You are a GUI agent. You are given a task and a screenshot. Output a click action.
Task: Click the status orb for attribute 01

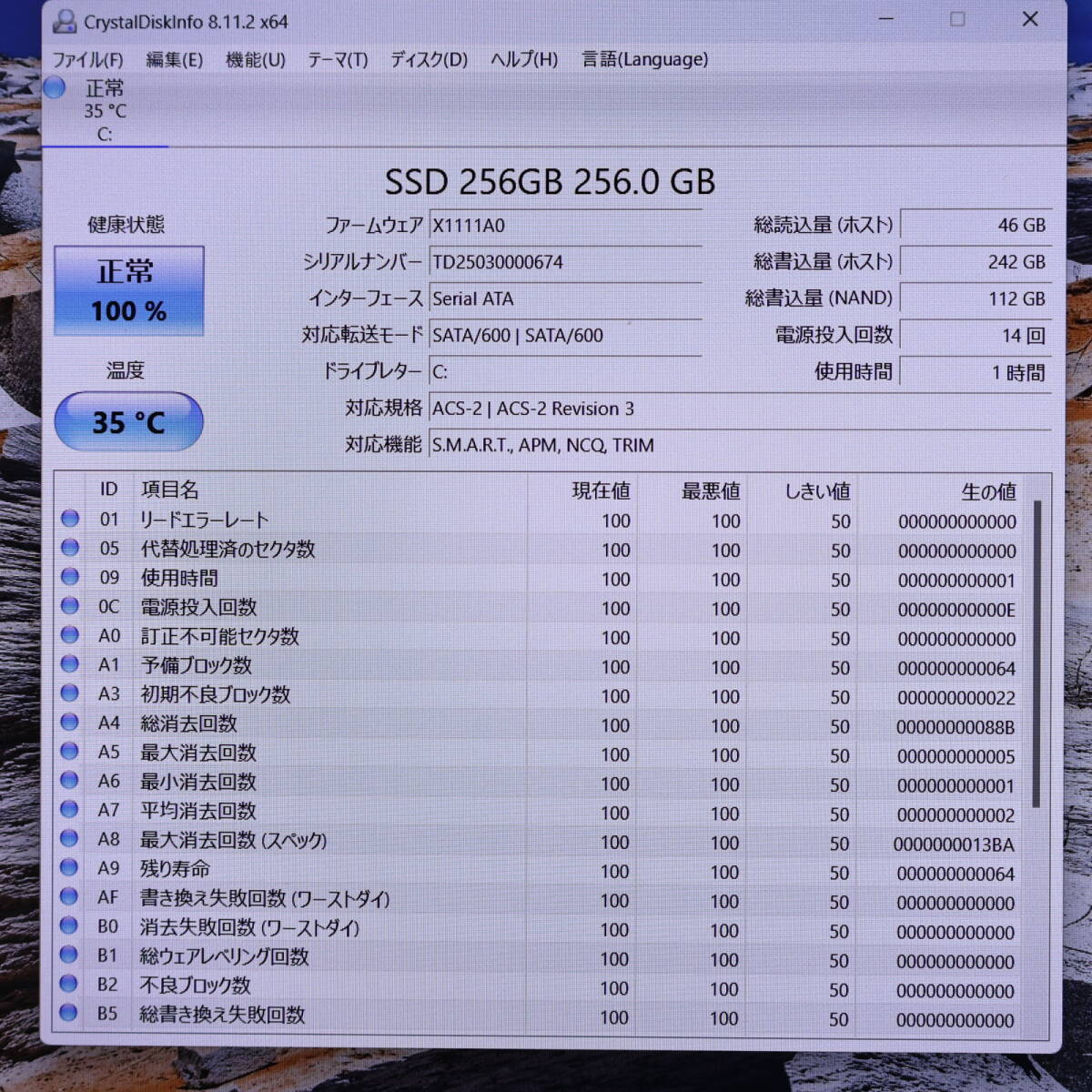coord(70,519)
